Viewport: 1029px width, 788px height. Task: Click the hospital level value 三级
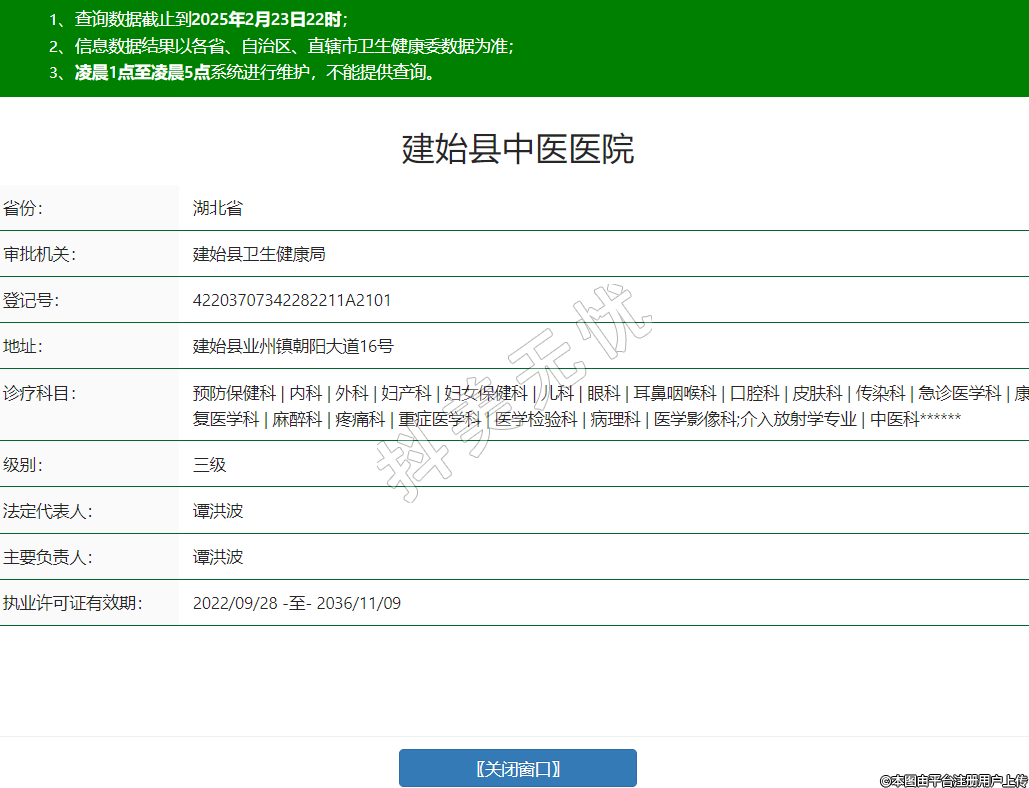coord(210,465)
